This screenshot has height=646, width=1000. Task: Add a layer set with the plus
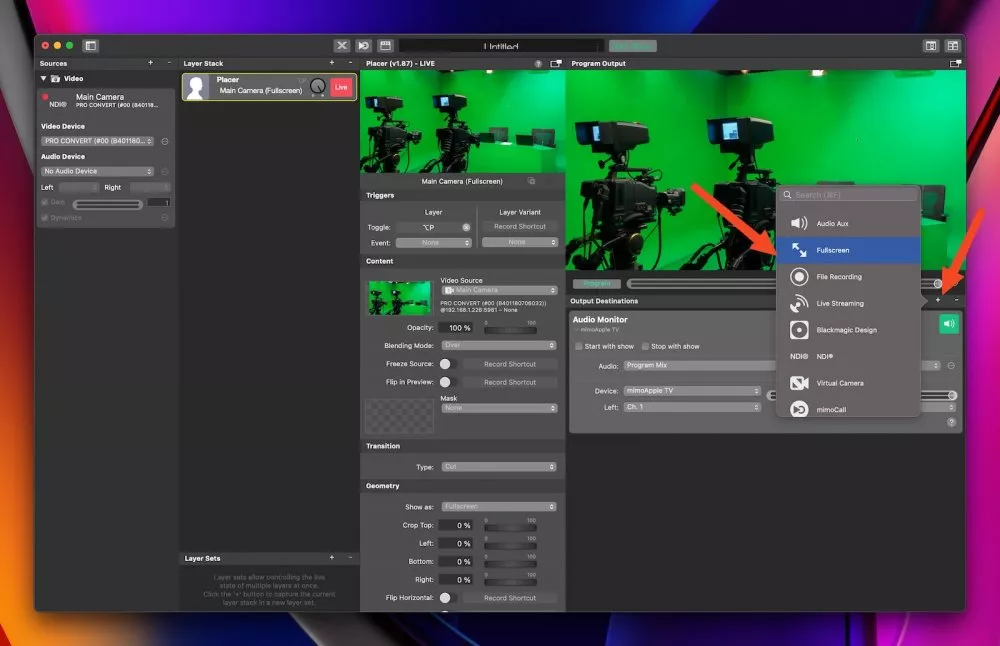[332, 557]
